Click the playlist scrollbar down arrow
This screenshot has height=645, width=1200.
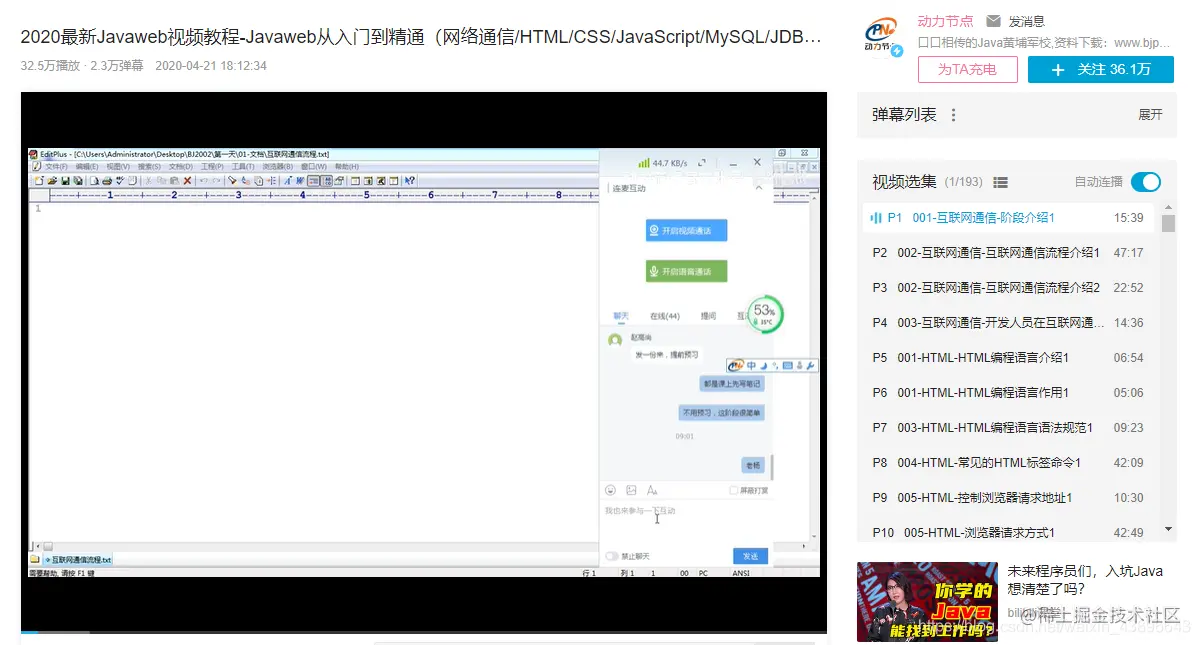click(1168, 529)
